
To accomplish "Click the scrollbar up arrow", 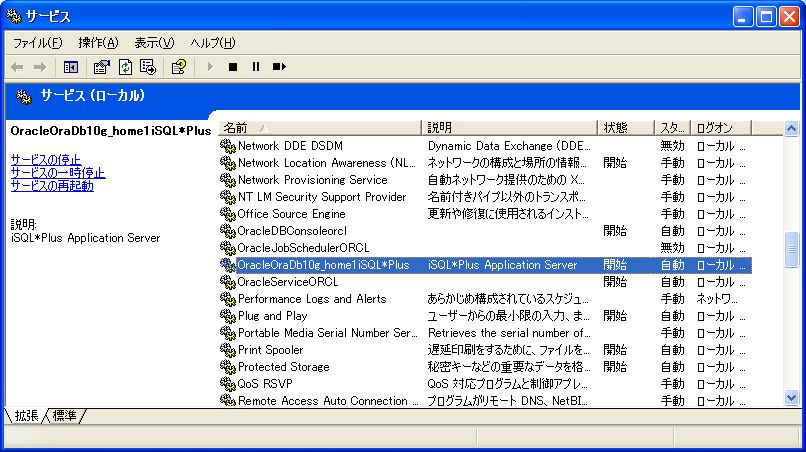I will [x=792, y=128].
